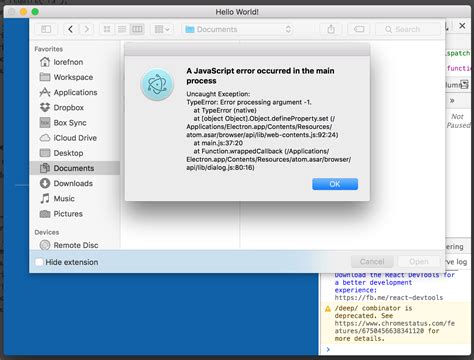Image resolution: width=474 pixels, height=360 pixels.
Task: Toggle the Hide extension checkbox
Action: (x=39, y=262)
